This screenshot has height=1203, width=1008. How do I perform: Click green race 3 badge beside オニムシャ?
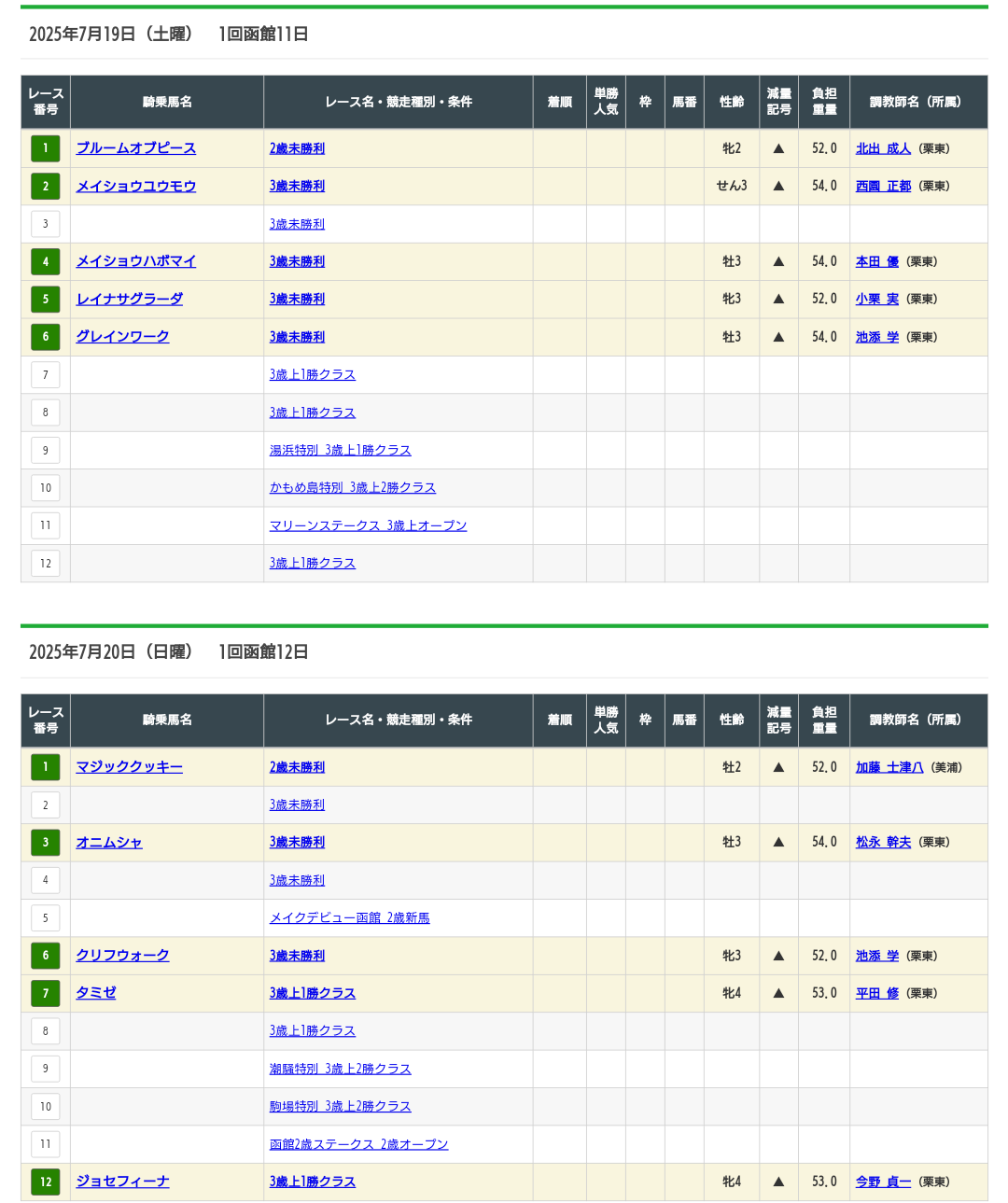click(45, 842)
